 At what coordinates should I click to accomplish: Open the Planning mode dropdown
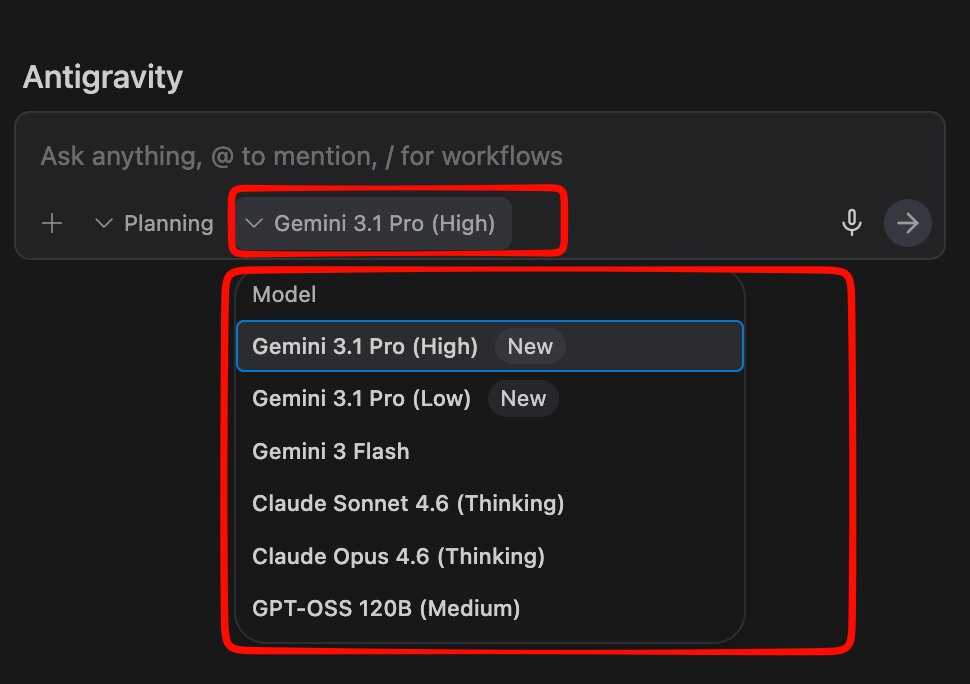tap(154, 223)
